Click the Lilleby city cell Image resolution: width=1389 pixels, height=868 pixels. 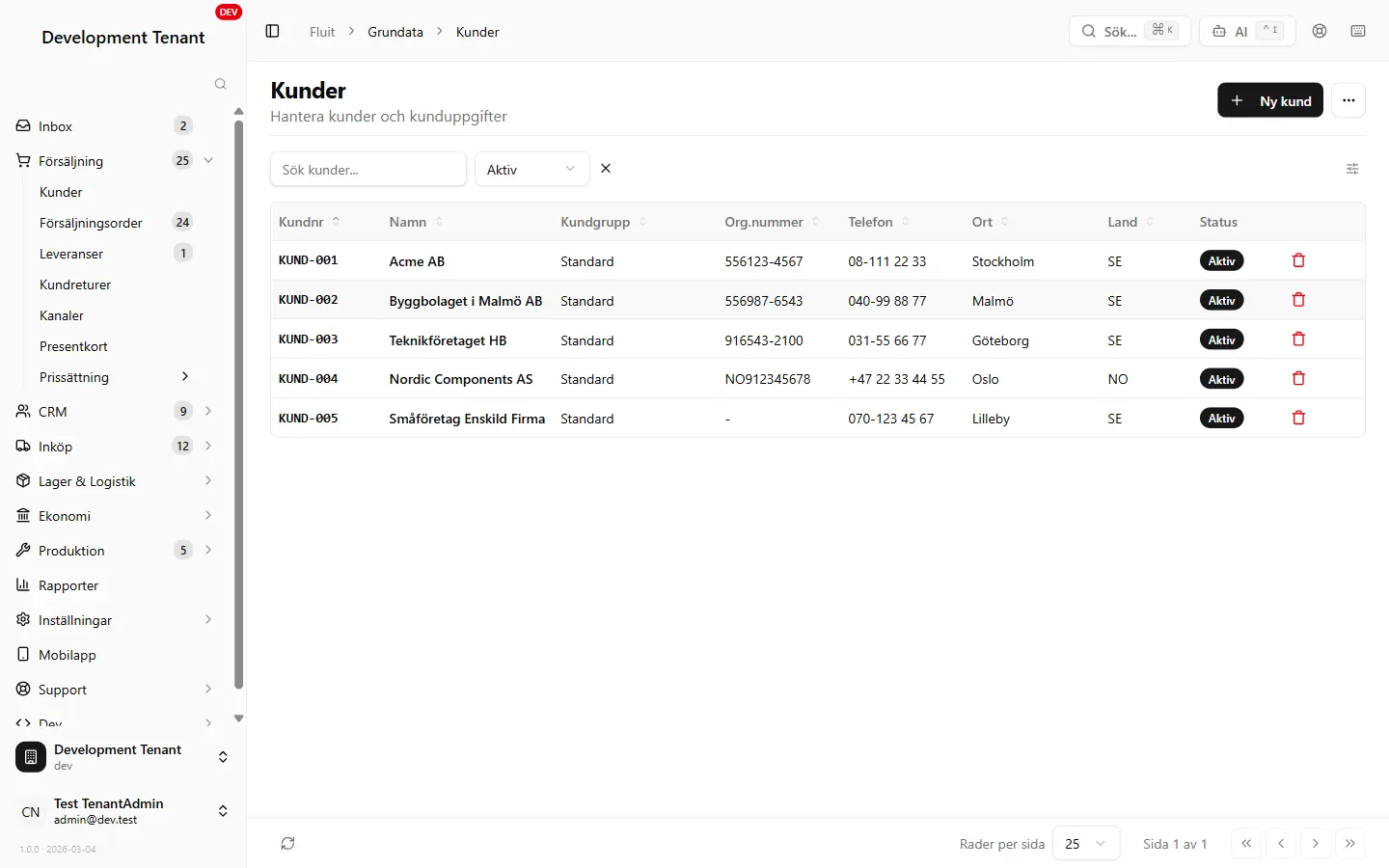pos(991,419)
